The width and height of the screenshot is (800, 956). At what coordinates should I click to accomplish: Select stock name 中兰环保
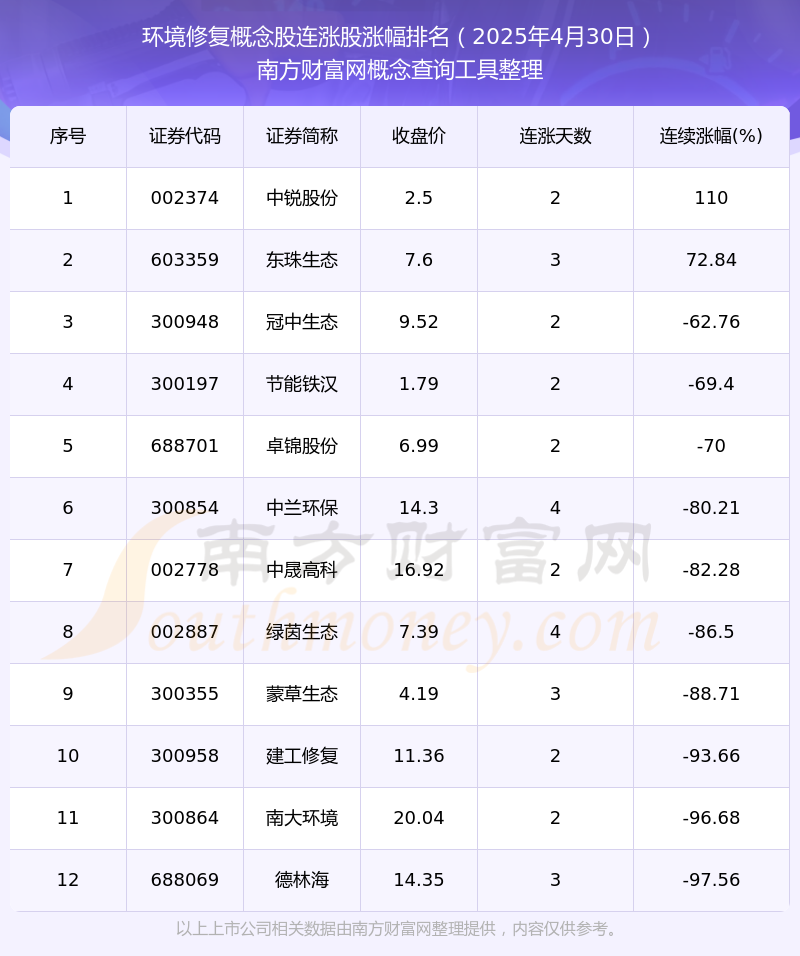coord(302,508)
